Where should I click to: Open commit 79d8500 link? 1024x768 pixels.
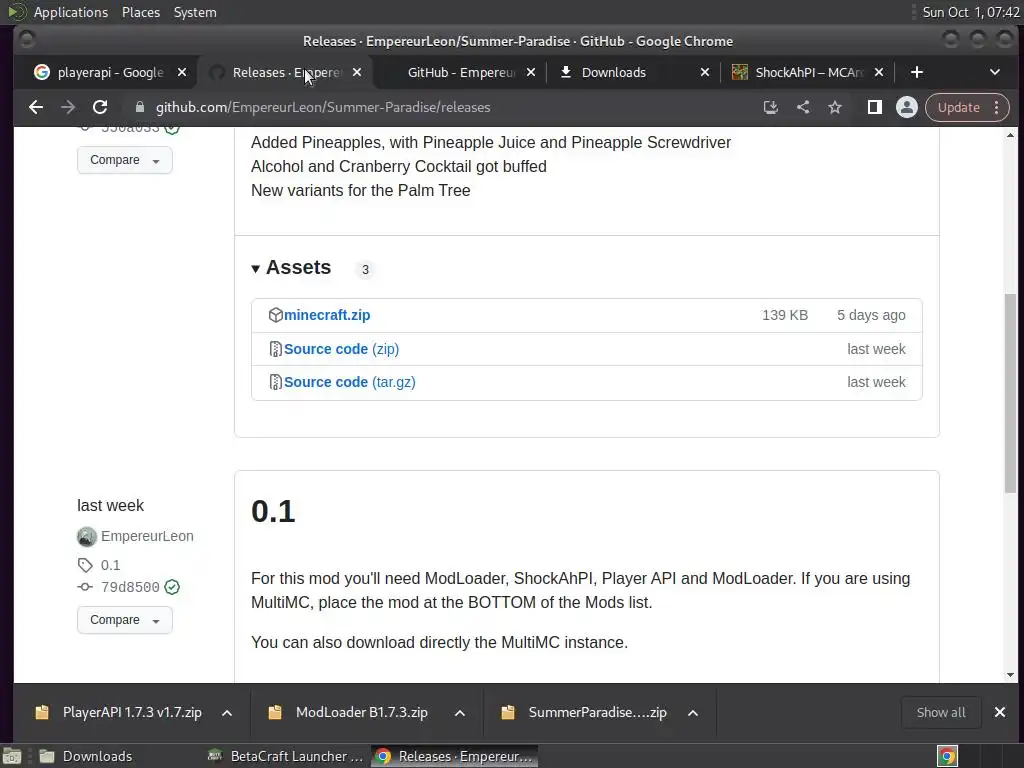point(130,587)
